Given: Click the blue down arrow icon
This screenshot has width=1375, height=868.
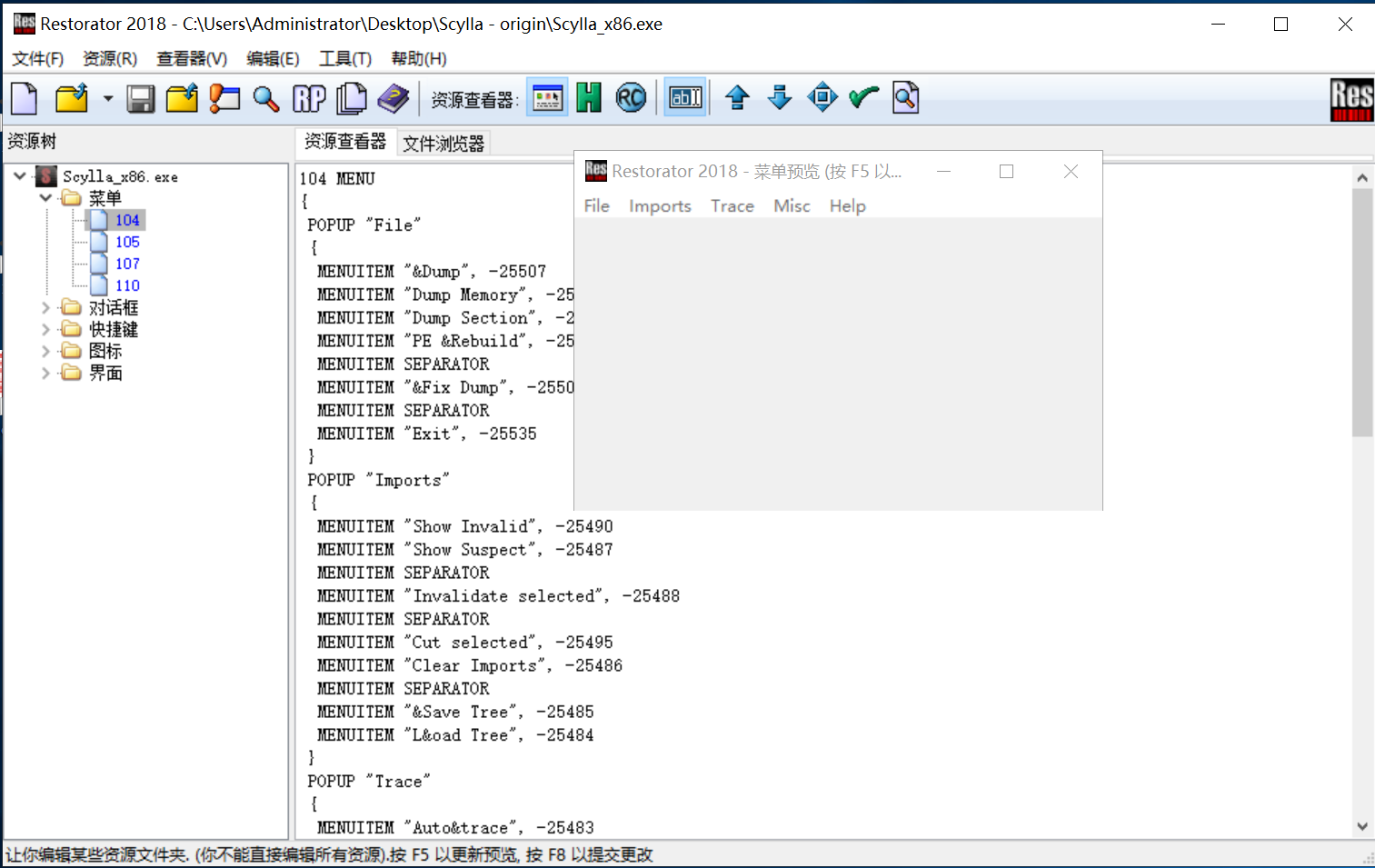Looking at the screenshot, I should pyautogui.click(x=780, y=97).
